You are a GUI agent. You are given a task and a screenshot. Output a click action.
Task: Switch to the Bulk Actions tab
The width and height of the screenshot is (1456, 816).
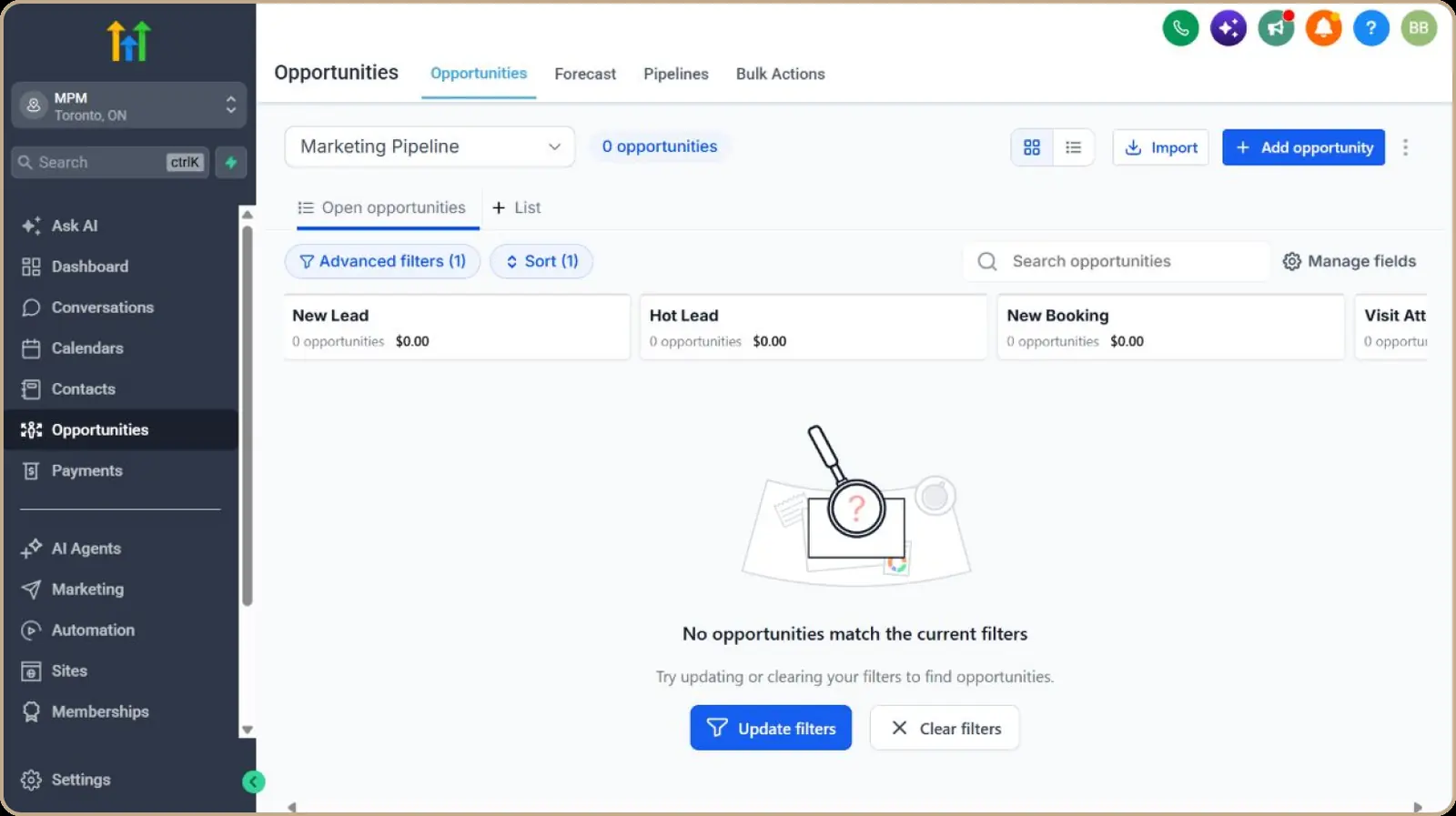click(780, 74)
